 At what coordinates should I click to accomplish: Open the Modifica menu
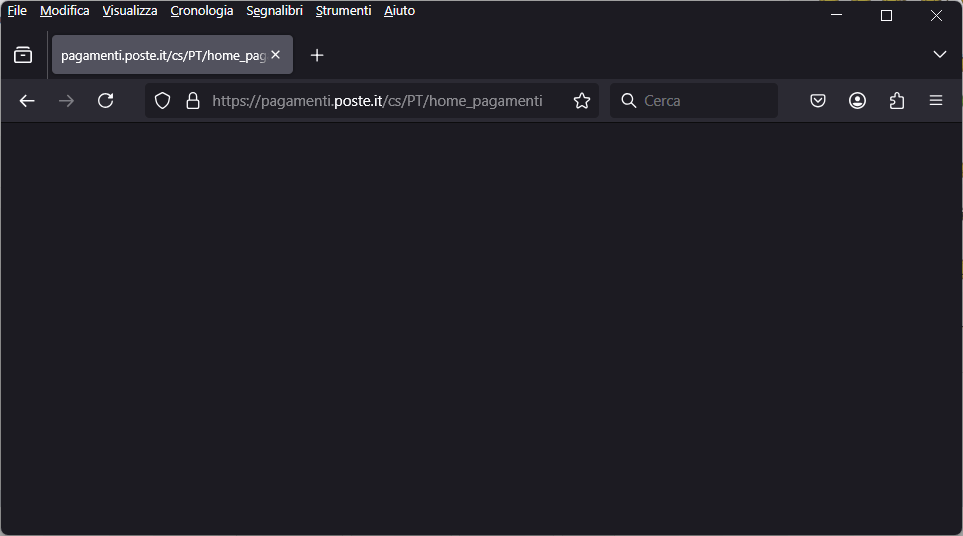tap(64, 11)
